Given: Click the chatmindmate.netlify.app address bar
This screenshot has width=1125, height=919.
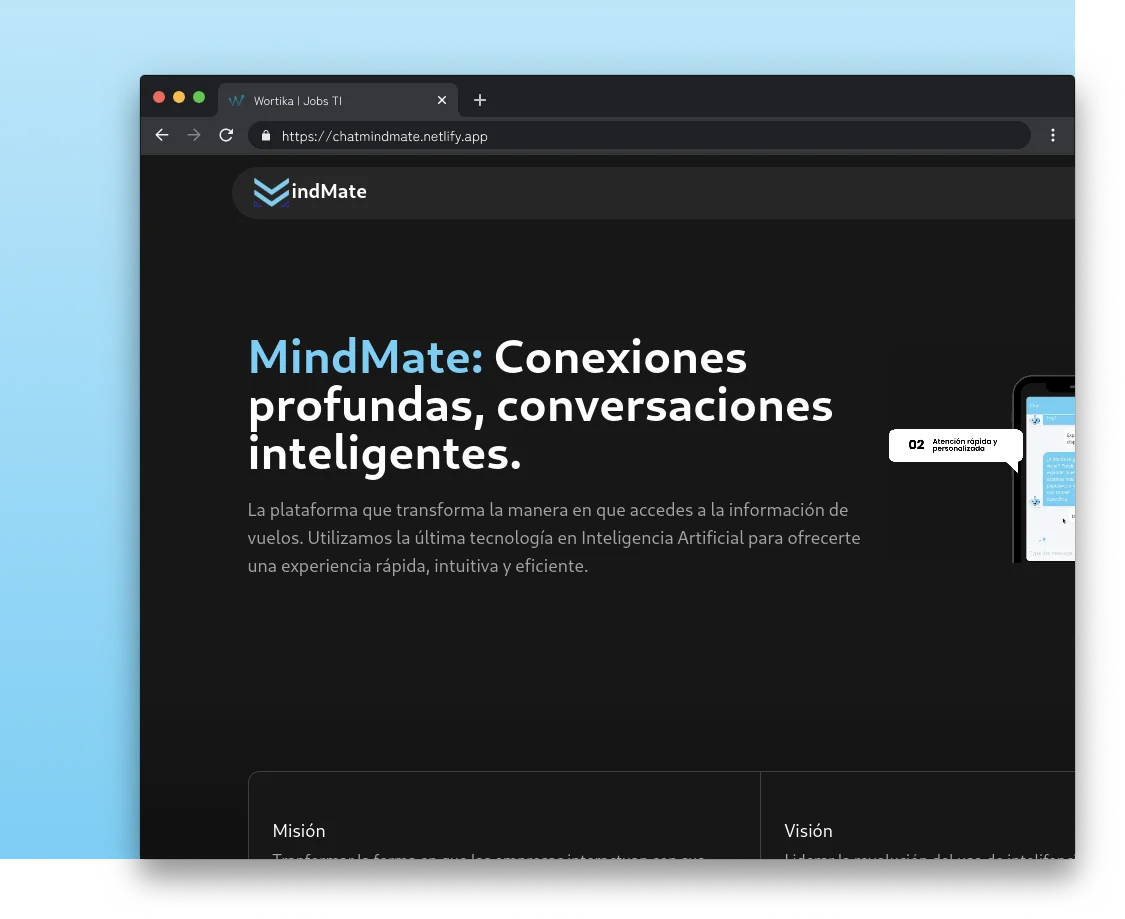Looking at the screenshot, I should click(x=640, y=136).
